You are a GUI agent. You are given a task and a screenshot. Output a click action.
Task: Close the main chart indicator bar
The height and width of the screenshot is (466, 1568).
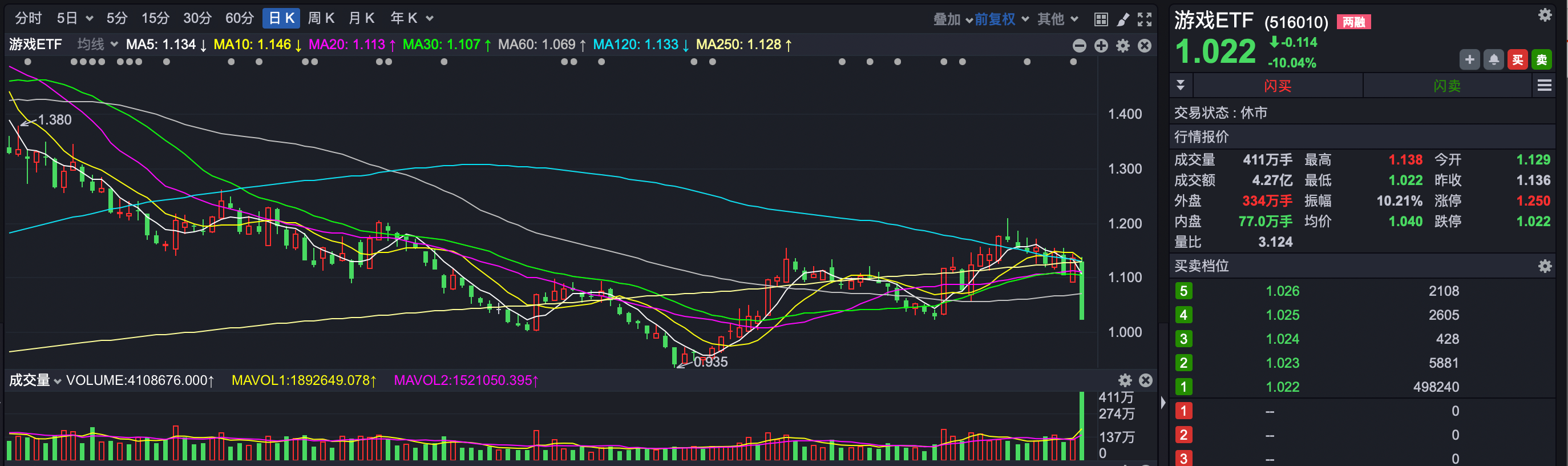coord(1145,46)
